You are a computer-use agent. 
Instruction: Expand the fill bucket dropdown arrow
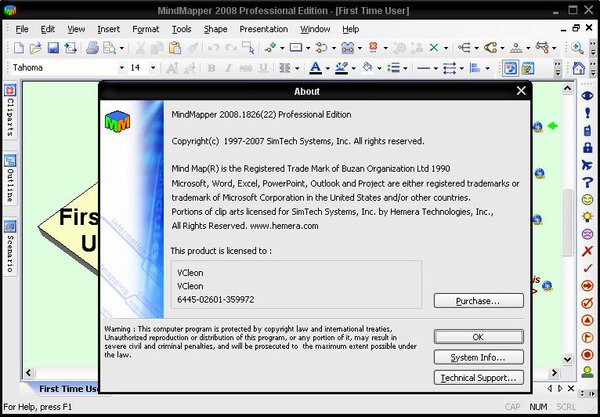(379, 68)
